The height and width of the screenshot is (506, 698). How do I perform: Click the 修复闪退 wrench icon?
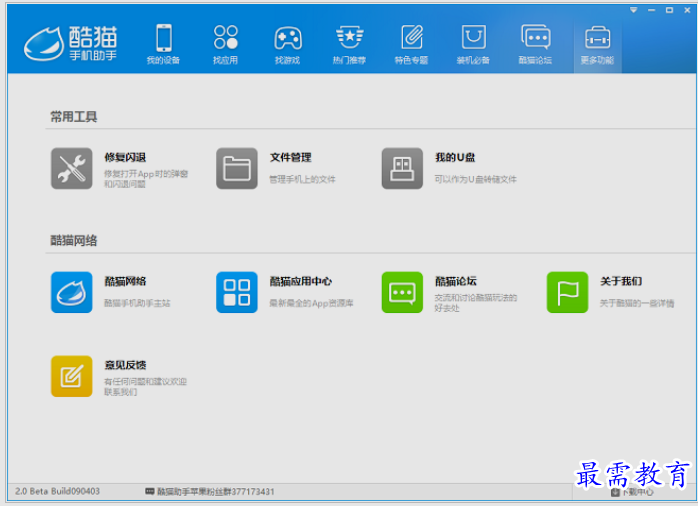[72, 169]
